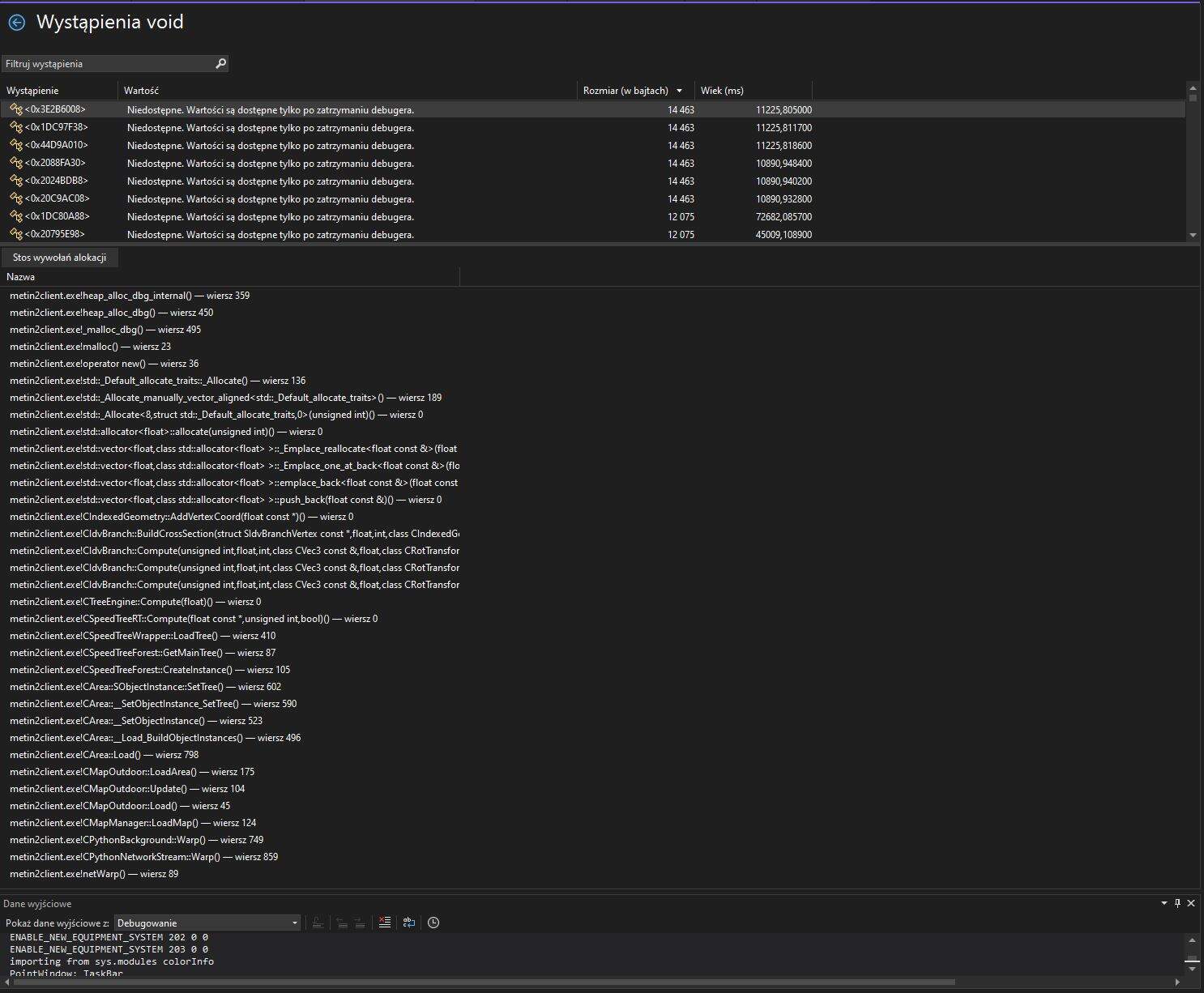Screen dimensions: 1204x993
Task: Click instance icon of row 0x2088FA30
Action: click(x=16, y=163)
